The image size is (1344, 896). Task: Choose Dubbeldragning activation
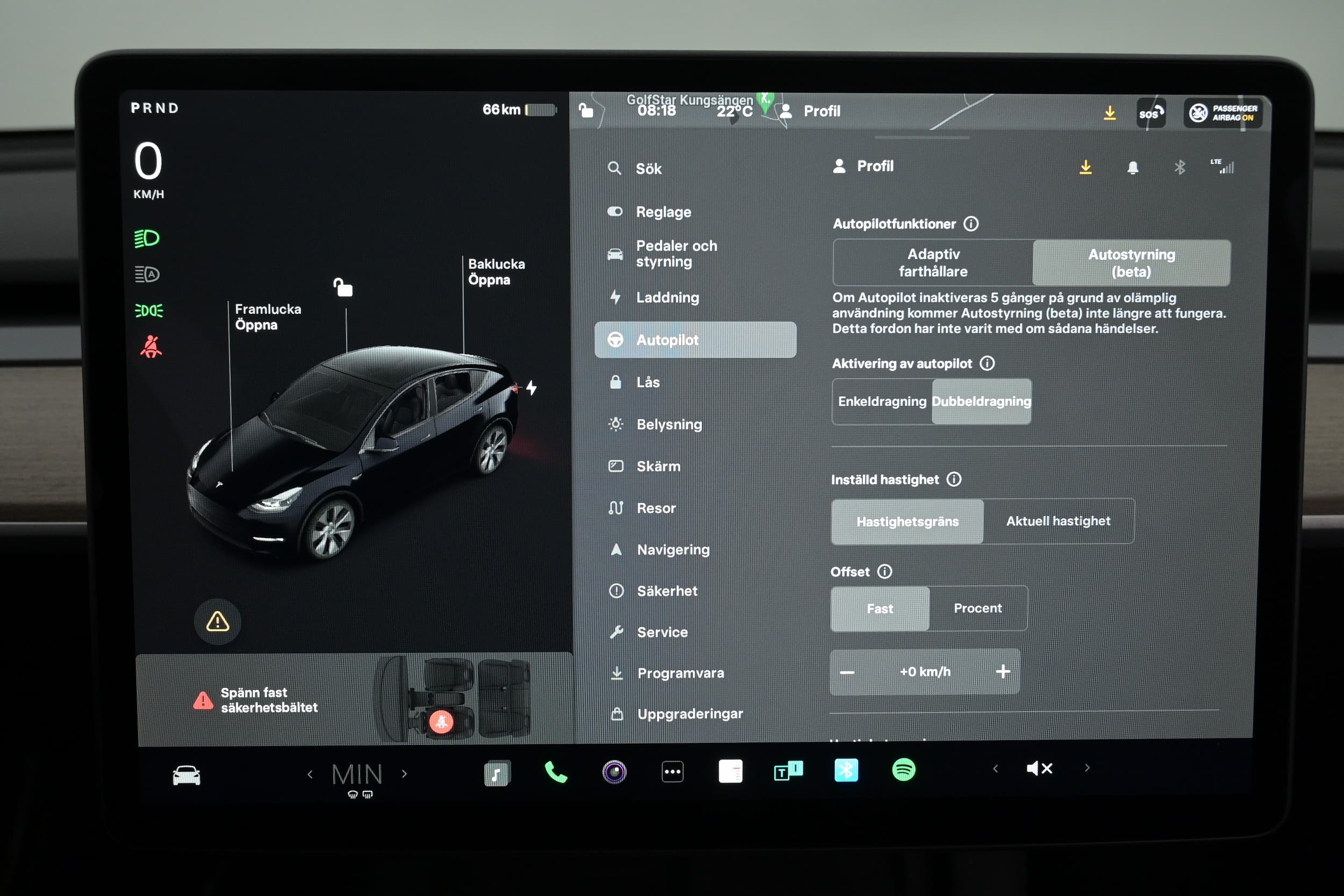(982, 401)
